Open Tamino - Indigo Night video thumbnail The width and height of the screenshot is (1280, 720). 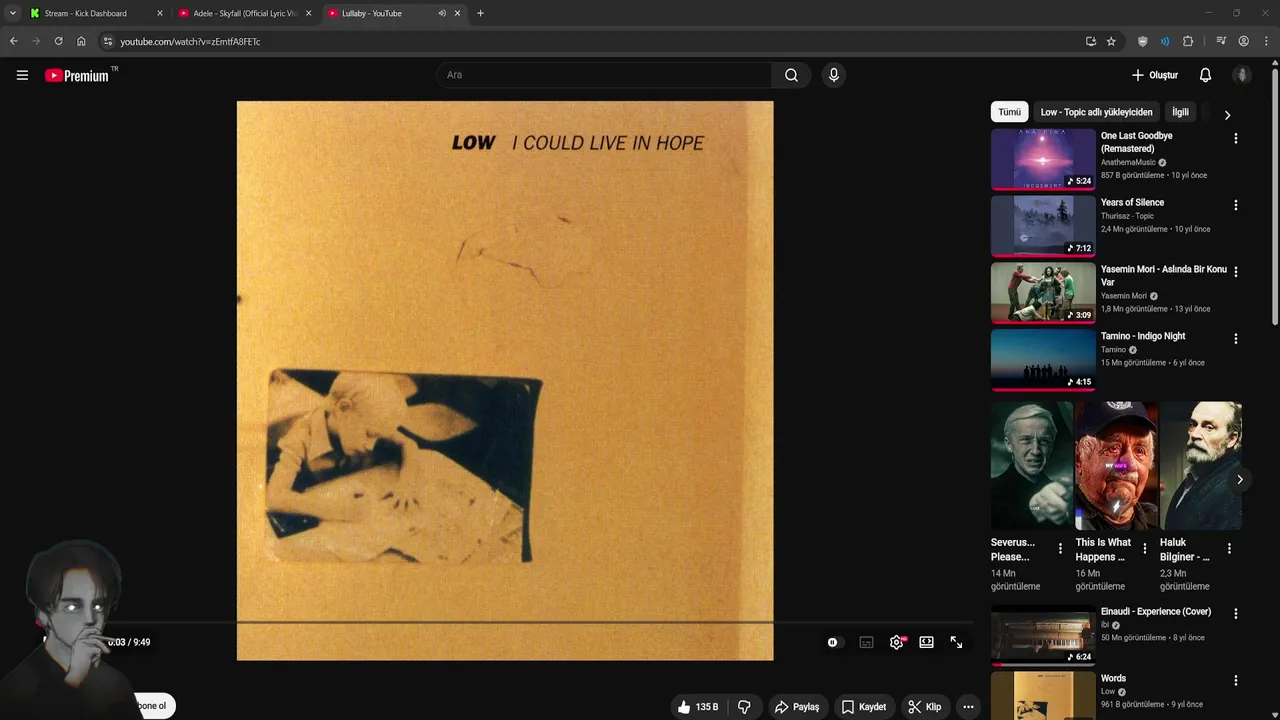click(x=1043, y=359)
